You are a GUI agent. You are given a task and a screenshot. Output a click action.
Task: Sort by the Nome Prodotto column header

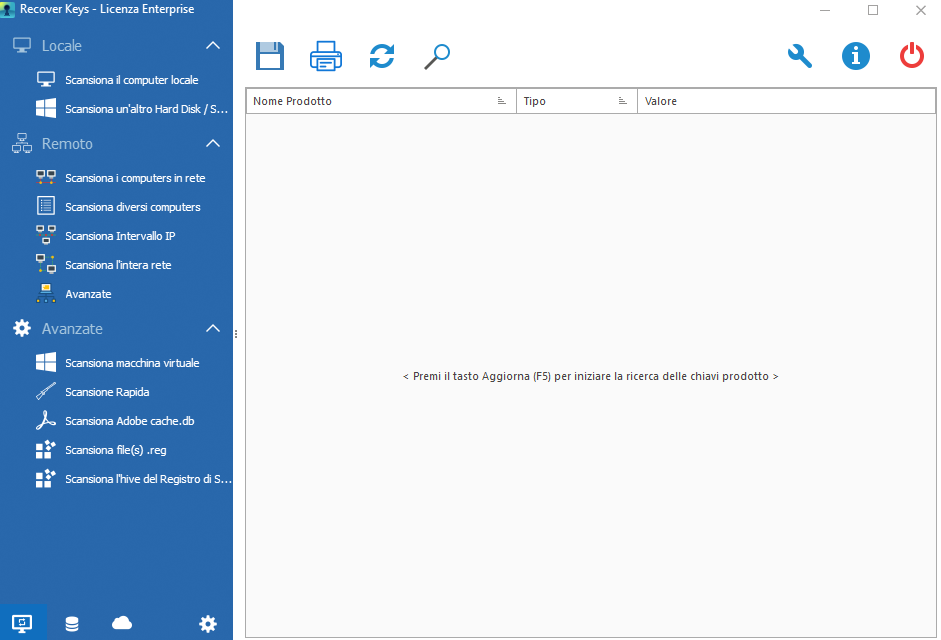point(381,101)
